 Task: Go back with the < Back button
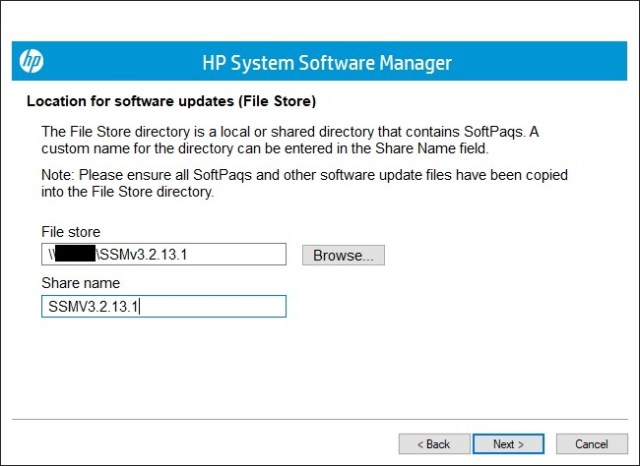[433, 443]
